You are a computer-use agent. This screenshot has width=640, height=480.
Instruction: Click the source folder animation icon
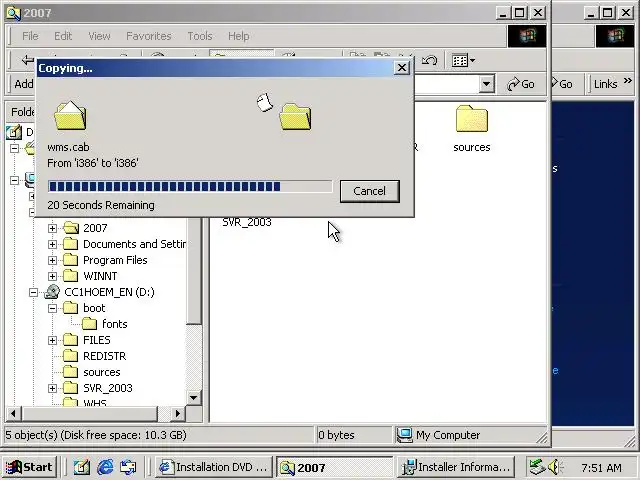70,116
